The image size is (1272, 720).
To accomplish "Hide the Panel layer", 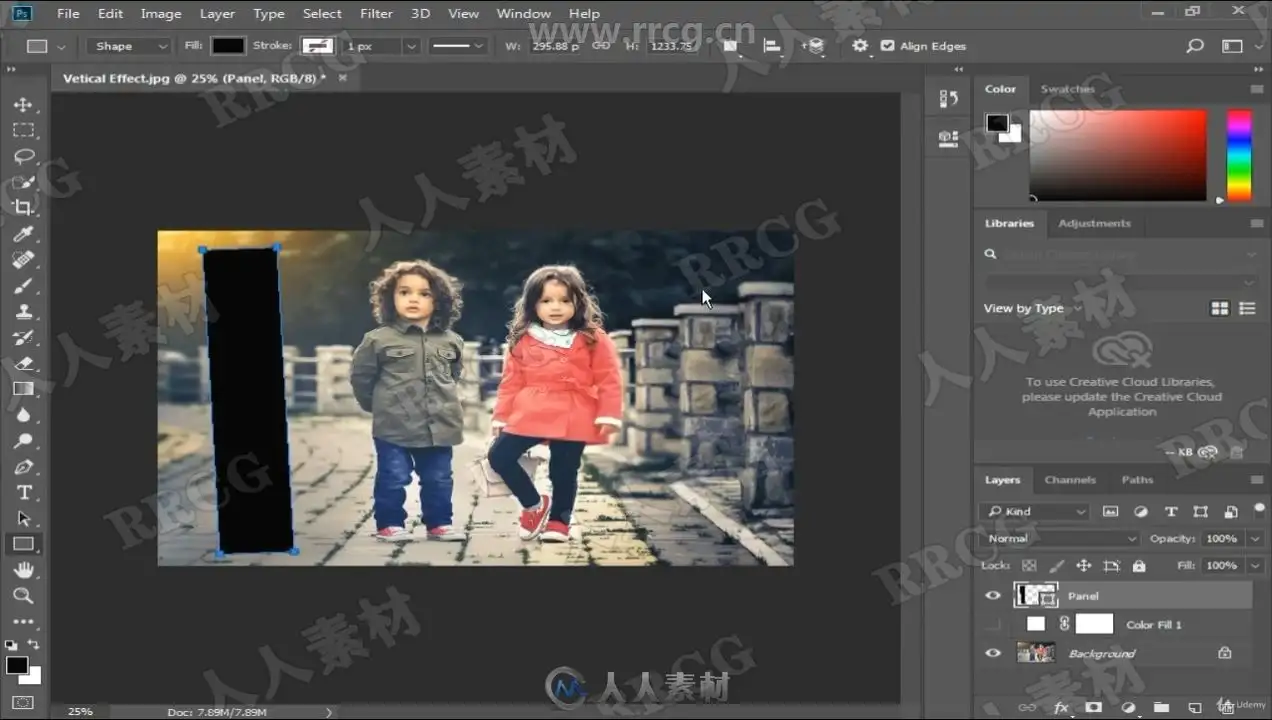I will pos(993,596).
